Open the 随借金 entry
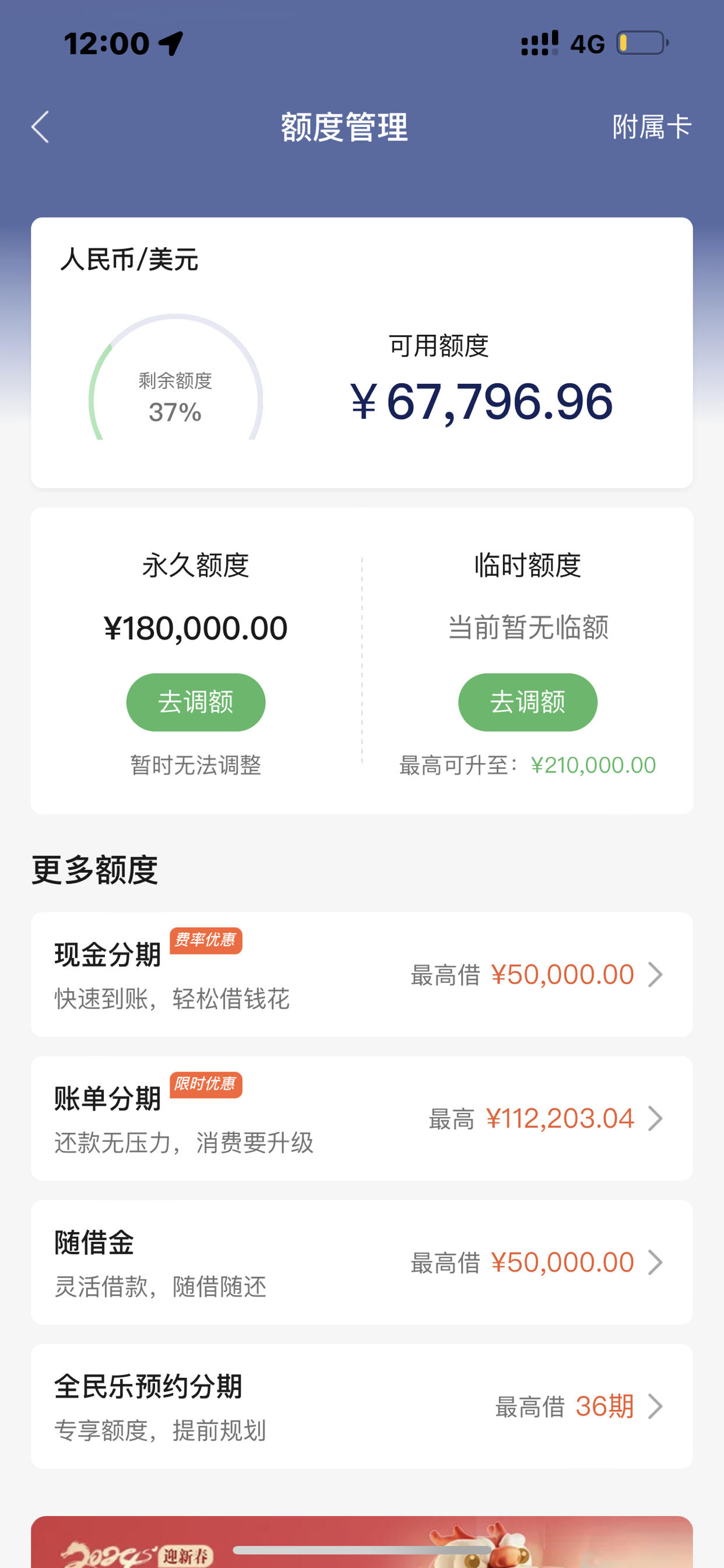This screenshot has height=1568, width=724. coord(362,1262)
